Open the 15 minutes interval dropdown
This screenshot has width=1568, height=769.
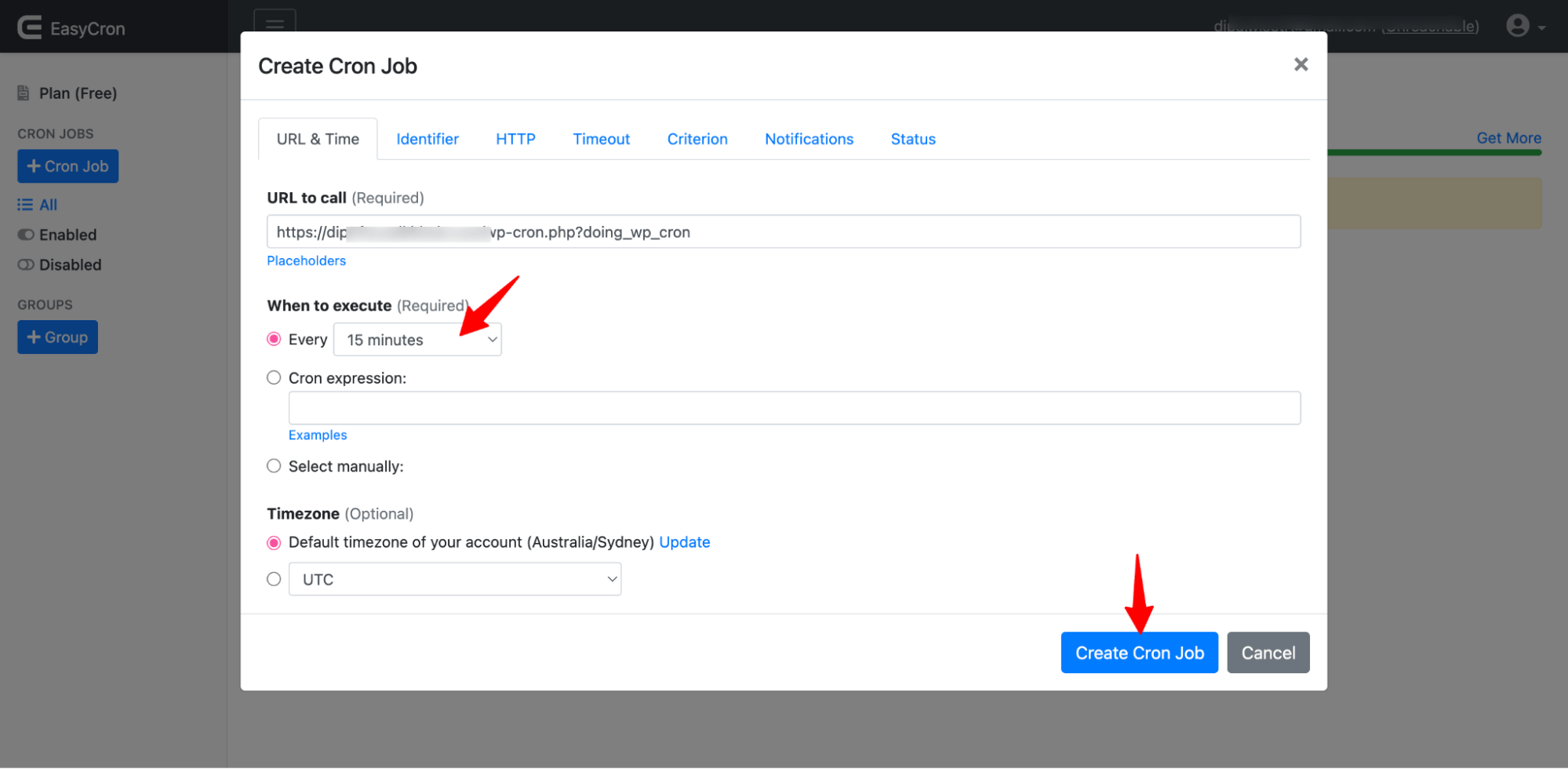[417, 339]
